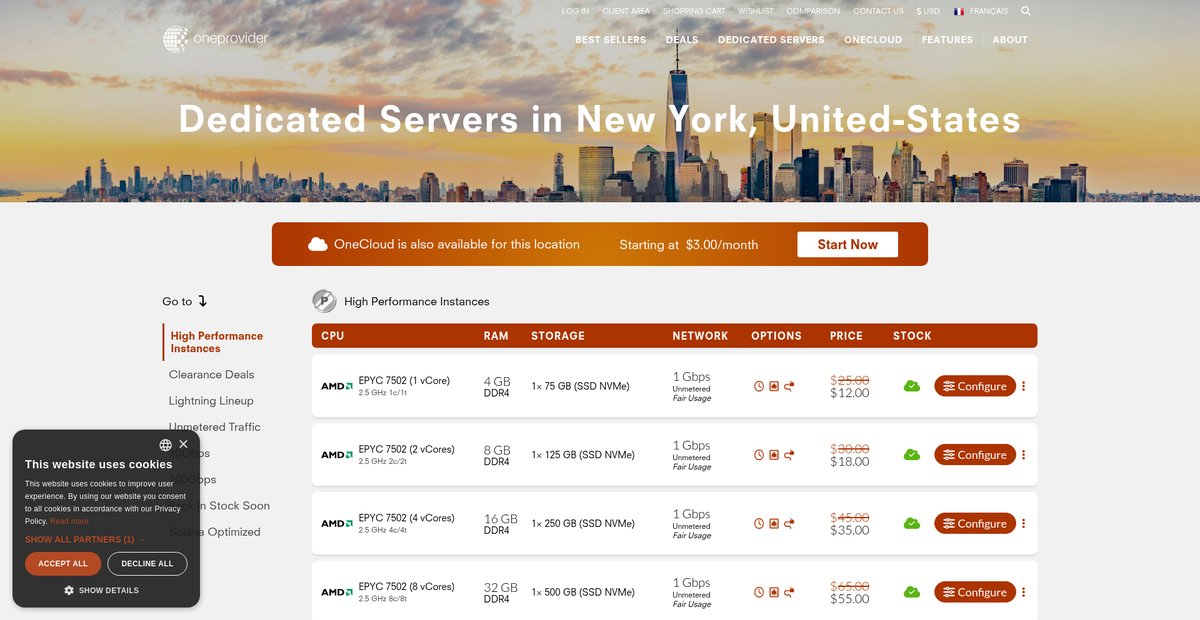The image size is (1200, 620).
Task: Click the round High Performance Instances badge icon
Action: click(x=324, y=300)
